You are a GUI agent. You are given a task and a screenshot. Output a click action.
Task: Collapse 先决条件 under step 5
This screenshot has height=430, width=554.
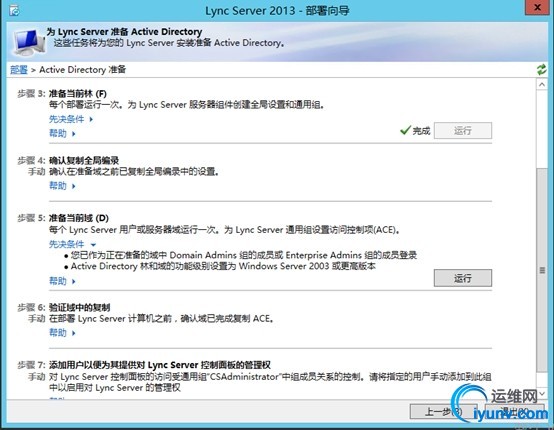(72, 244)
